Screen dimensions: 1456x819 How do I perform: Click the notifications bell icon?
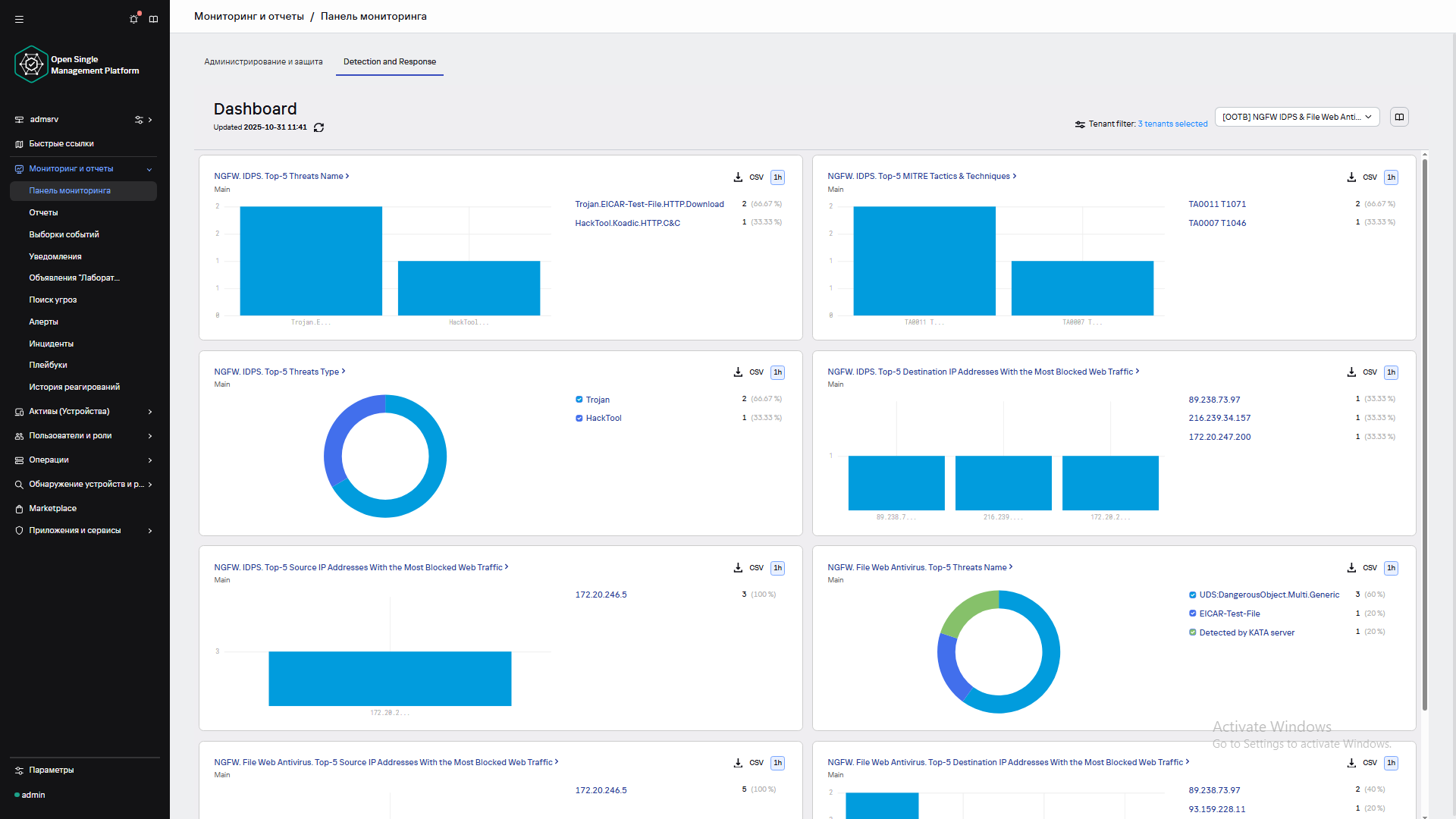(134, 19)
